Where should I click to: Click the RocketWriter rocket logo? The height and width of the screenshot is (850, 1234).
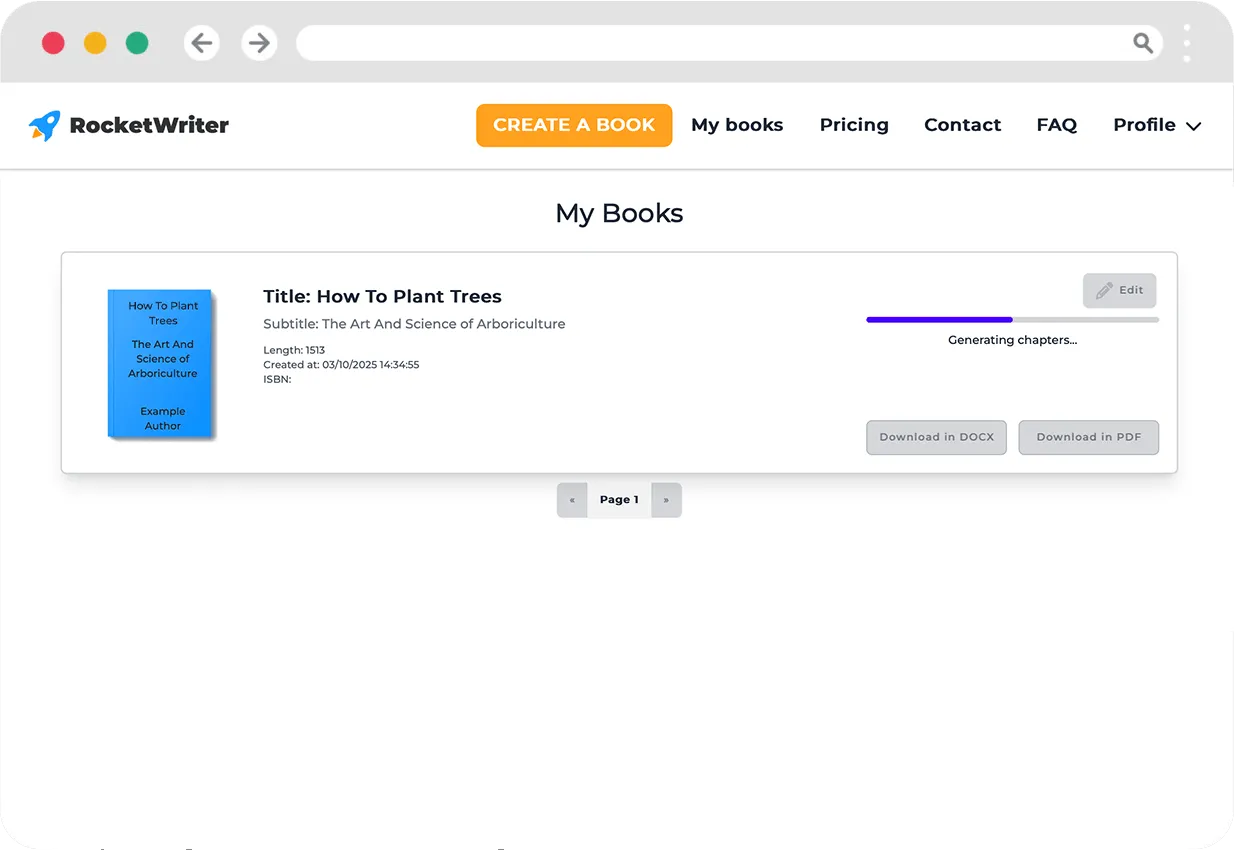coord(44,124)
